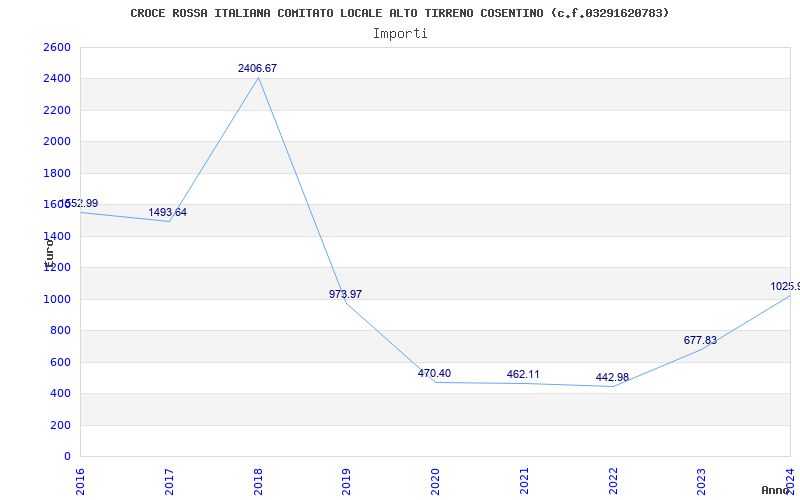
Task: Click the 462.11 data label
Action: (x=523, y=374)
